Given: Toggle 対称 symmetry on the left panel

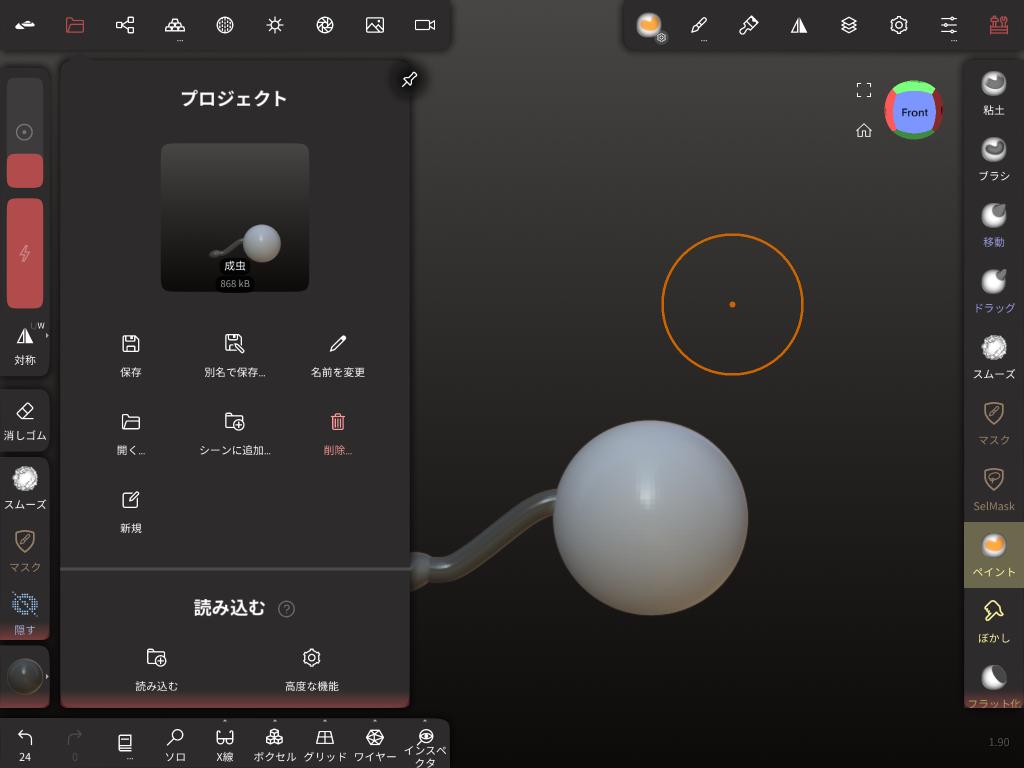Looking at the screenshot, I should (x=25, y=345).
